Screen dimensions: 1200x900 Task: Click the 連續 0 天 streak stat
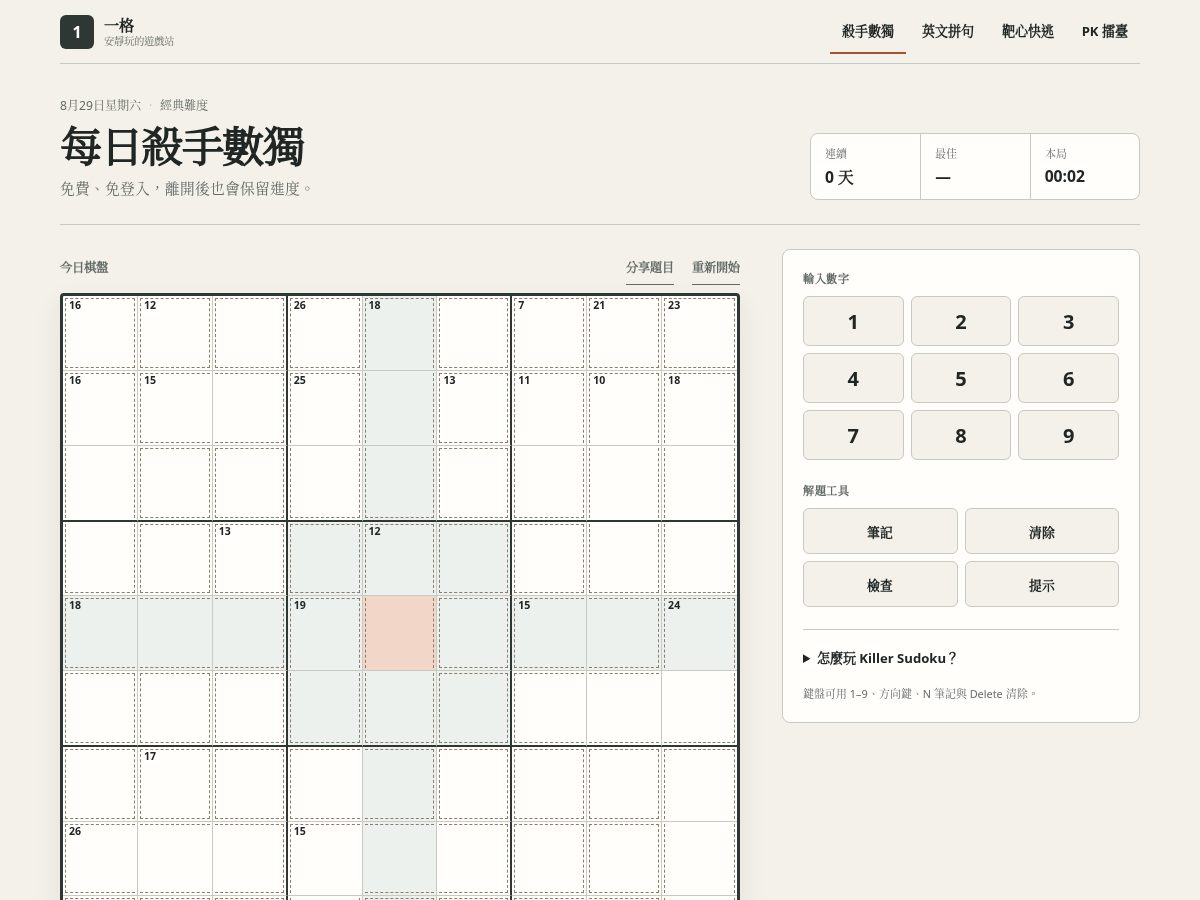coord(866,167)
